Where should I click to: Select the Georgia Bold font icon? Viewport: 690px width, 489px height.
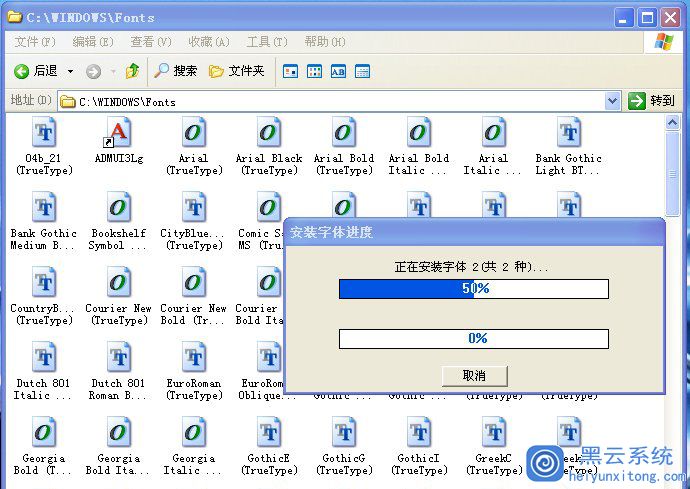click(44, 432)
